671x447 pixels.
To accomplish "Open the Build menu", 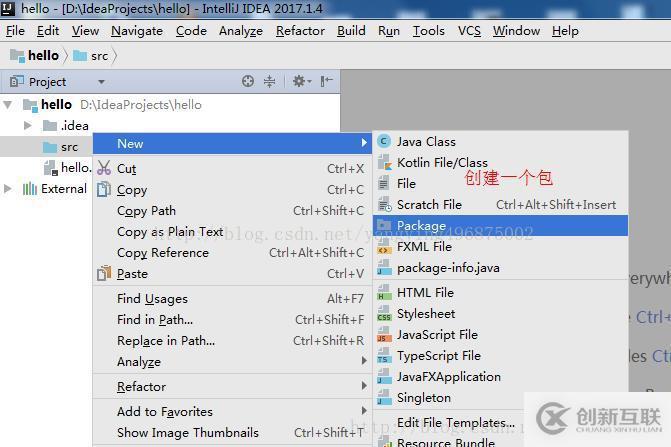I will [x=351, y=31].
